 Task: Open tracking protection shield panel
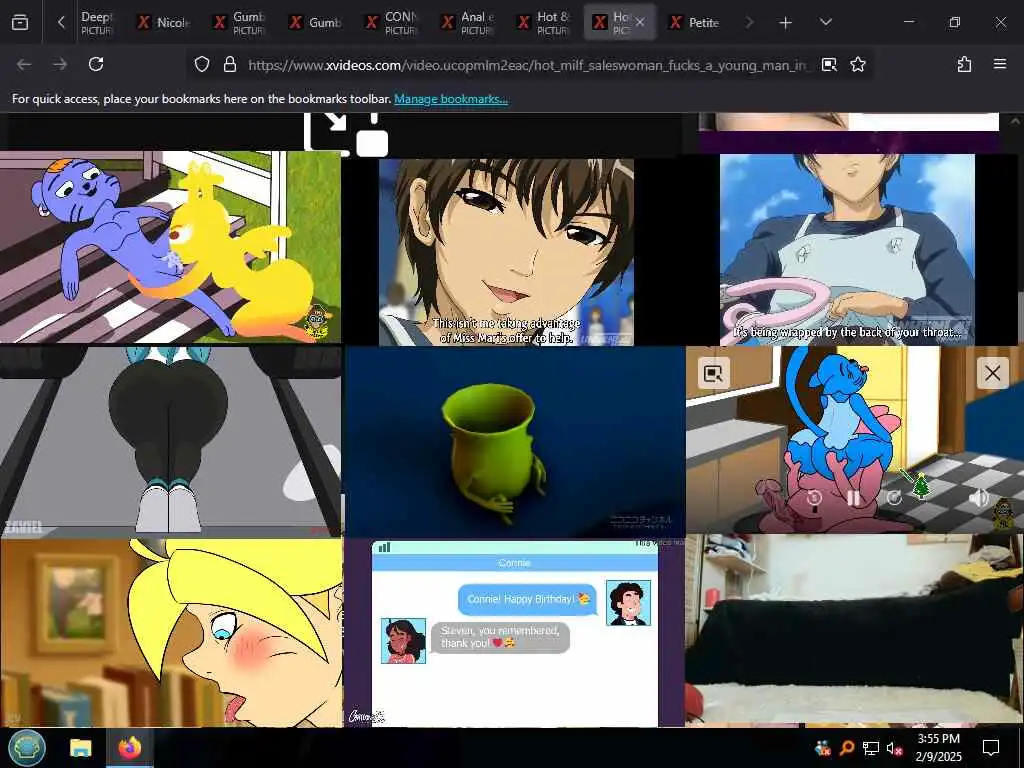coord(202,65)
